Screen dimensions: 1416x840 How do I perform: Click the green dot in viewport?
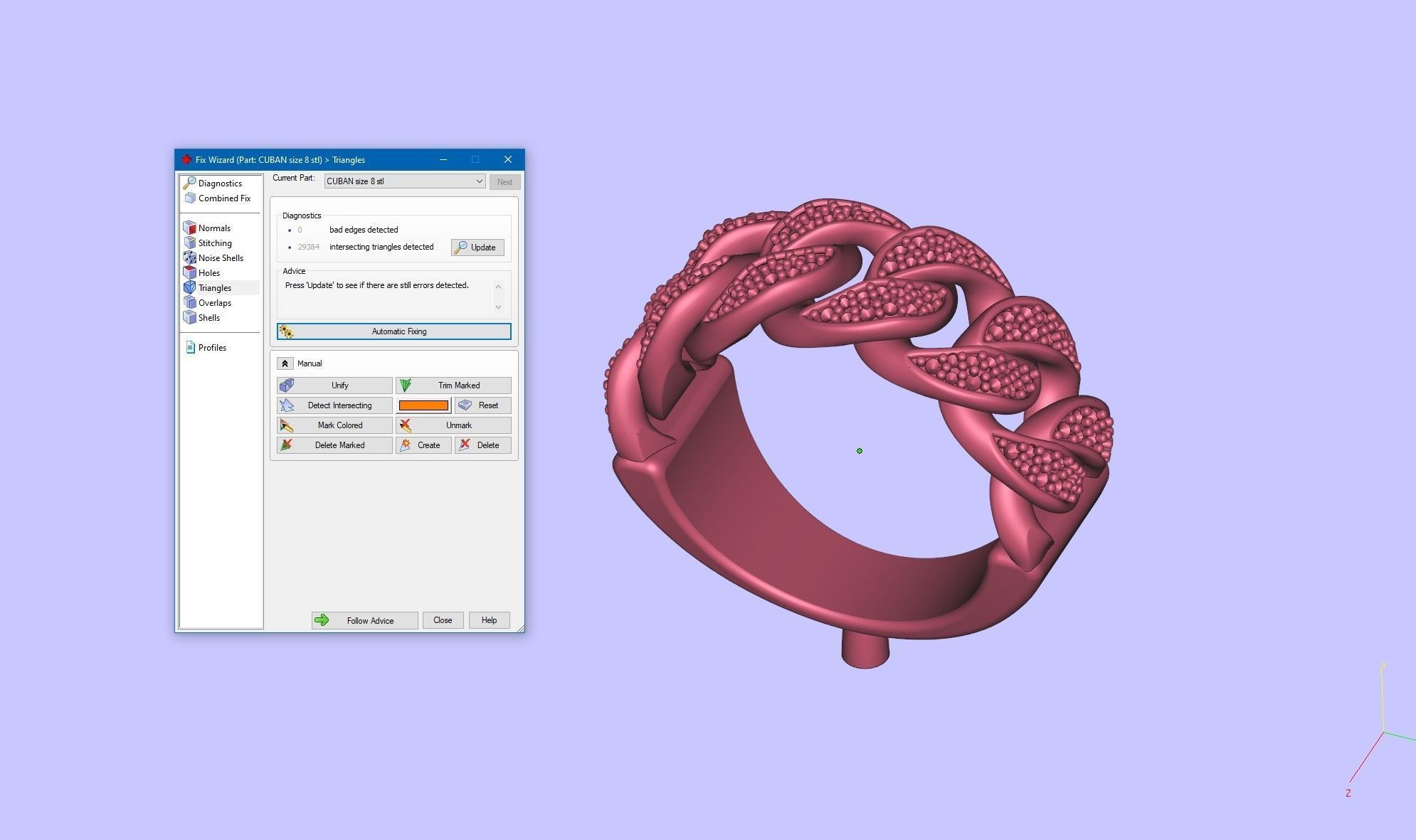(x=860, y=451)
